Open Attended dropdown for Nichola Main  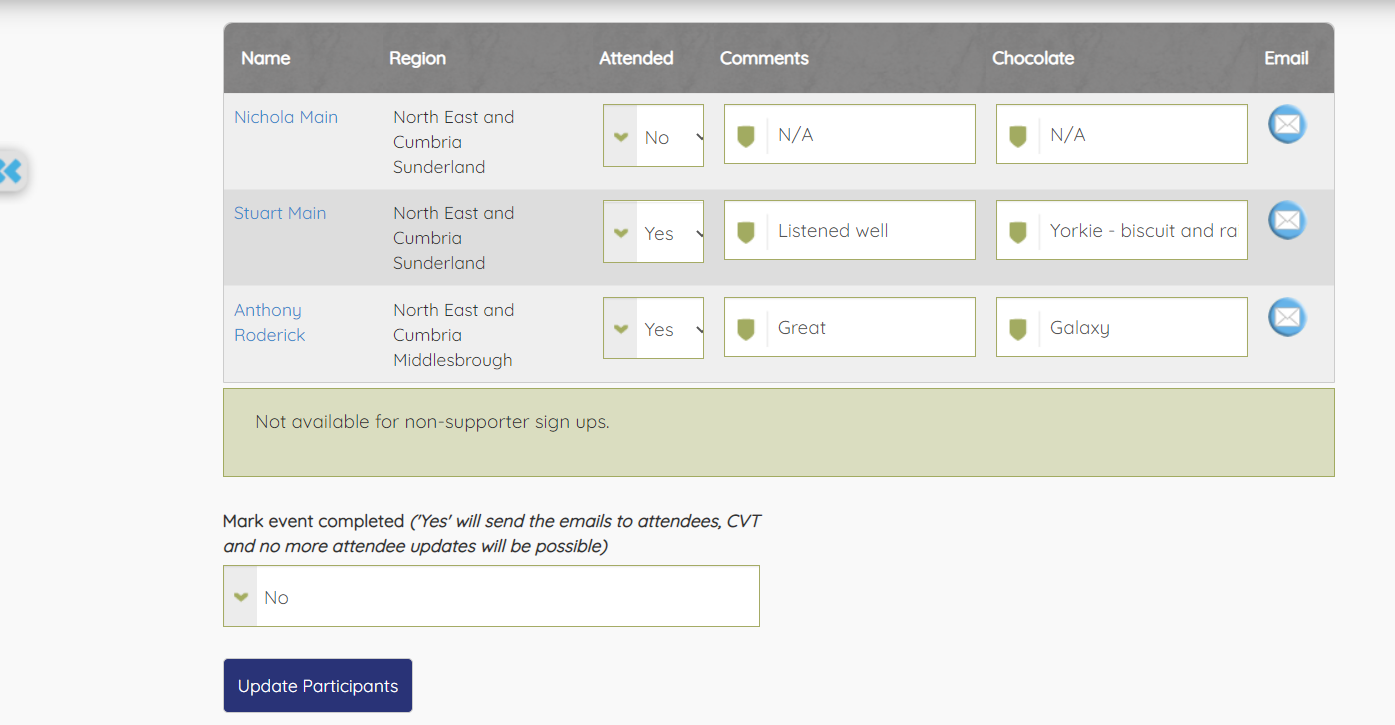point(654,136)
